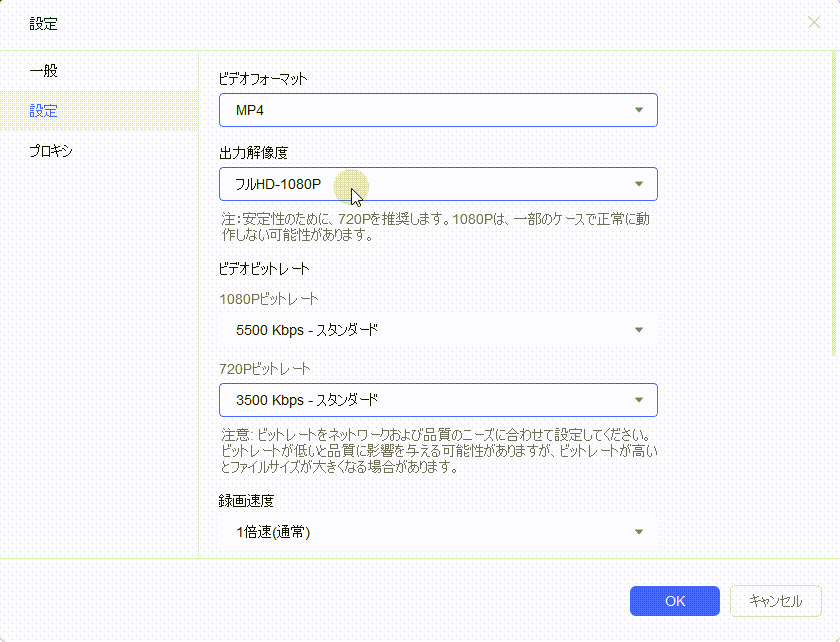Viewport: 840px width, 642px height.
Task: Click the 録画速度 dropdown arrow
Action: click(639, 531)
